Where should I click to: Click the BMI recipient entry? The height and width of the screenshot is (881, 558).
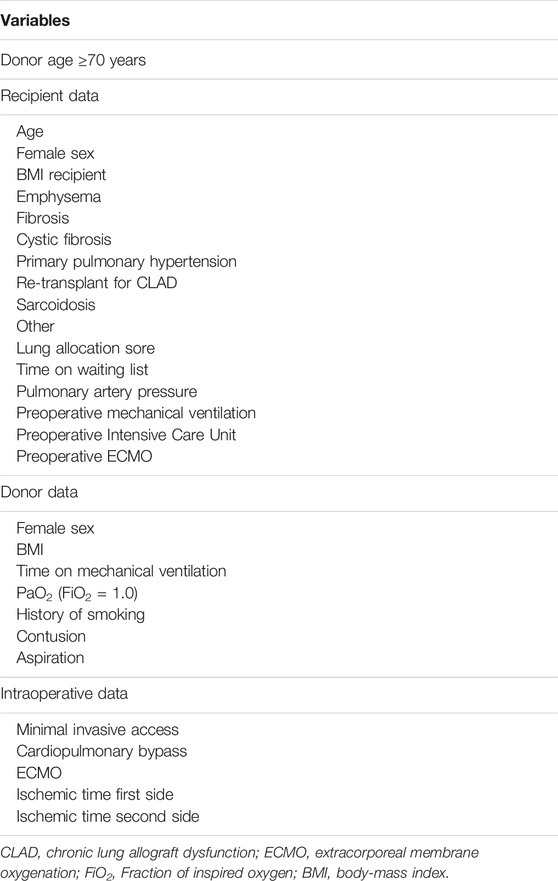coord(61,175)
